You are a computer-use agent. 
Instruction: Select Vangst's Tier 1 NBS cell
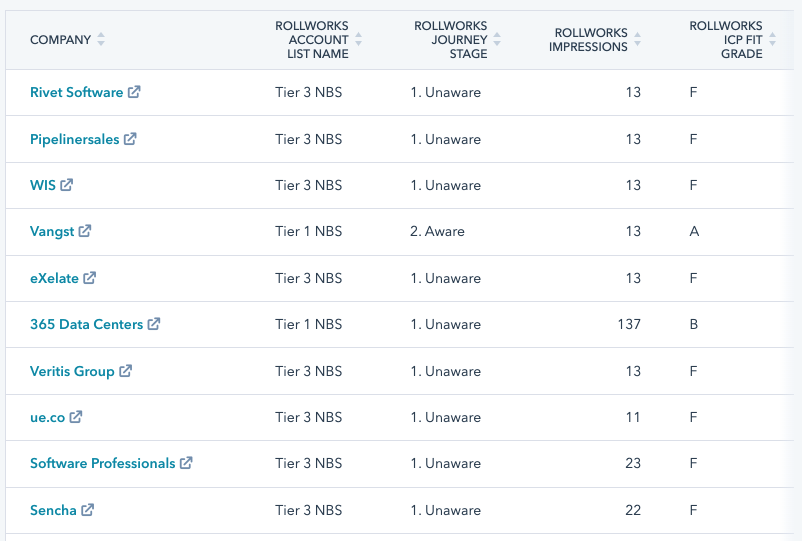pyautogui.click(x=308, y=231)
